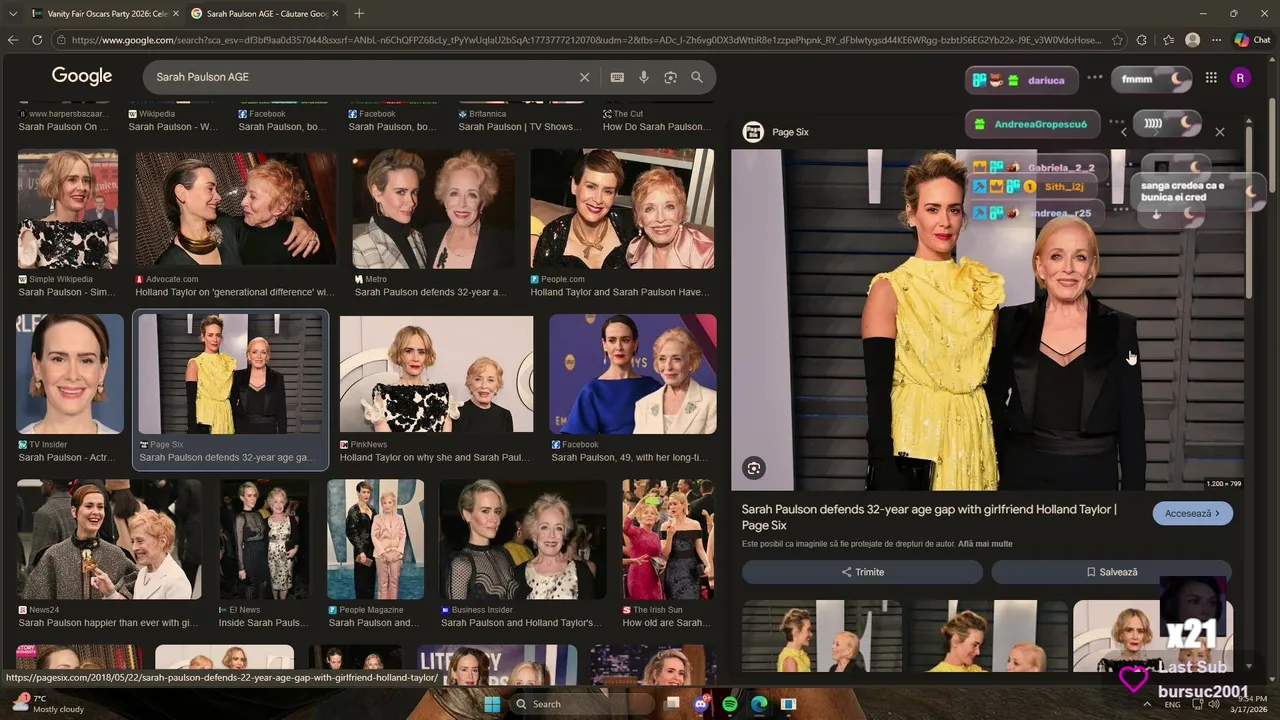Open Discord from the taskbar
Image resolution: width=1280 pixels, height=720 pixels.
coord(701,704)
